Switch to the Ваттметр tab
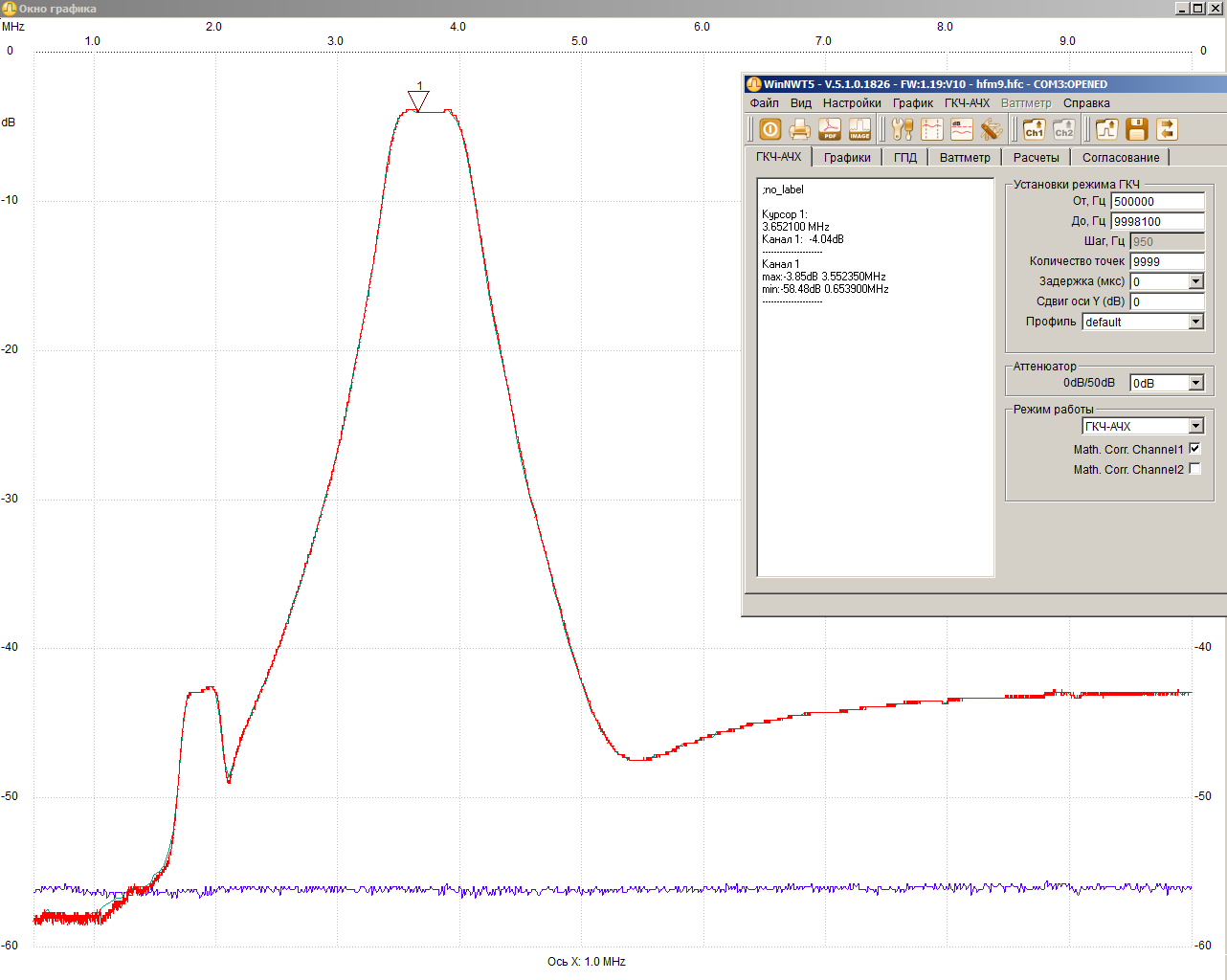Viewport: 1227px width, 980px height. coord(964,158)
